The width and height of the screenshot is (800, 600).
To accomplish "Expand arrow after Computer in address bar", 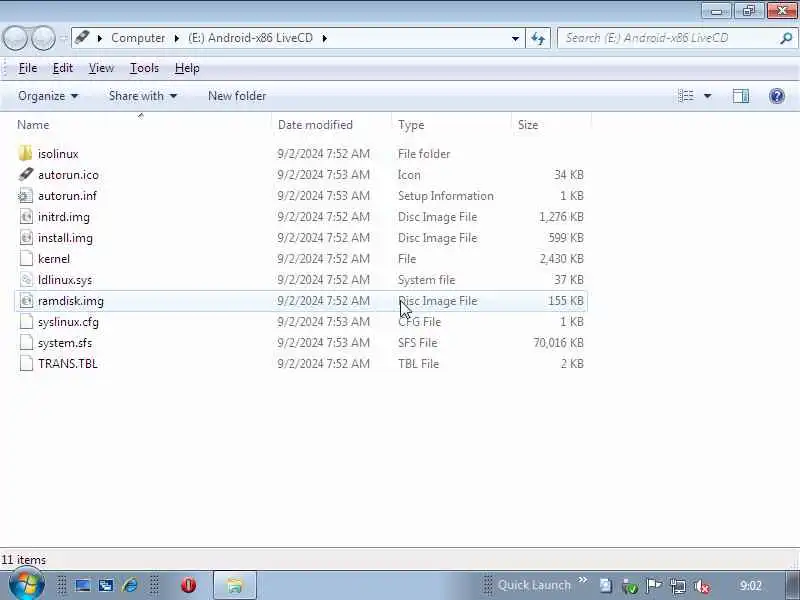I will pyautogui.click(x=177, y=38).
